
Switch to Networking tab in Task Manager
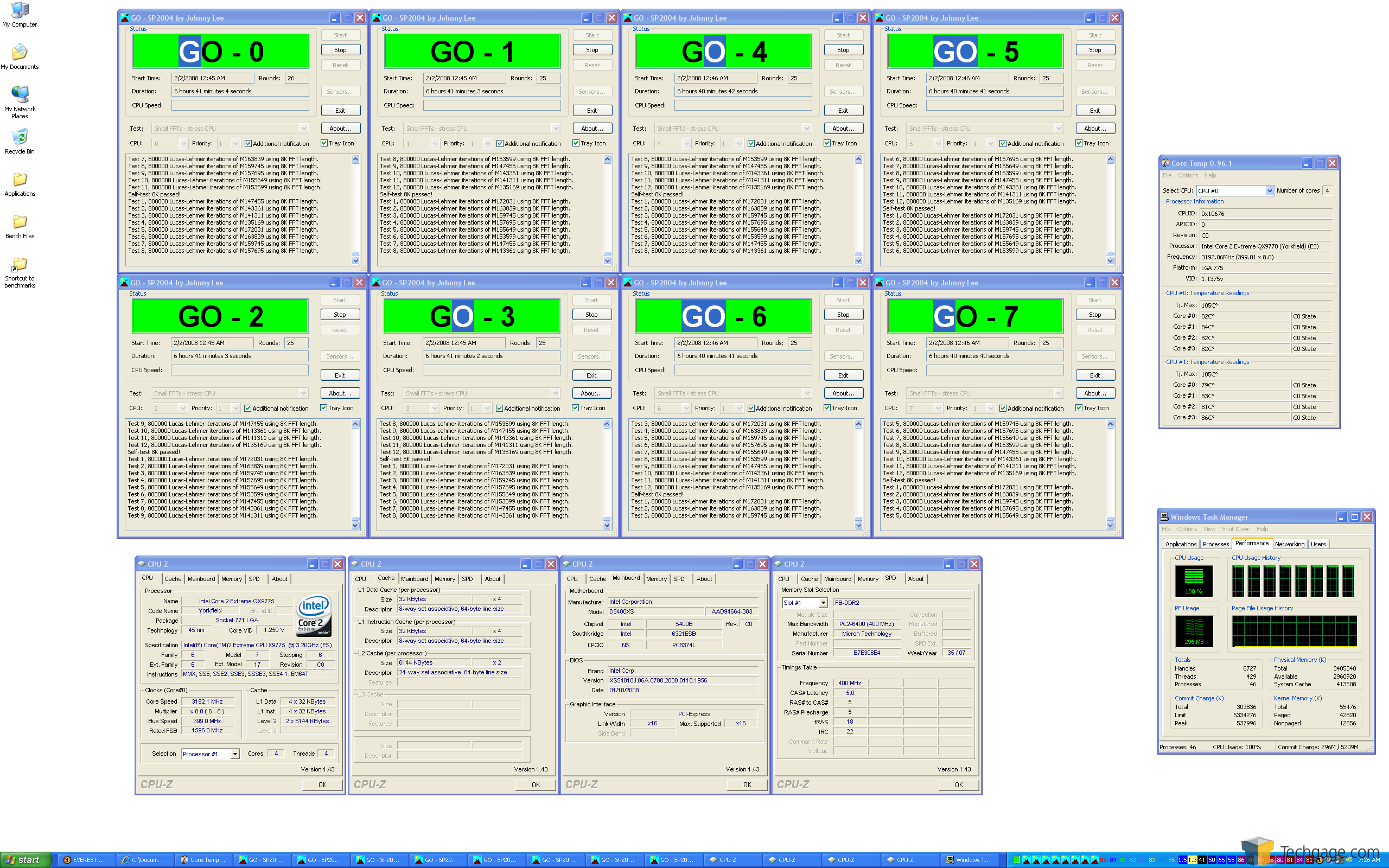pyautogui.click(x=1289, y=544)
